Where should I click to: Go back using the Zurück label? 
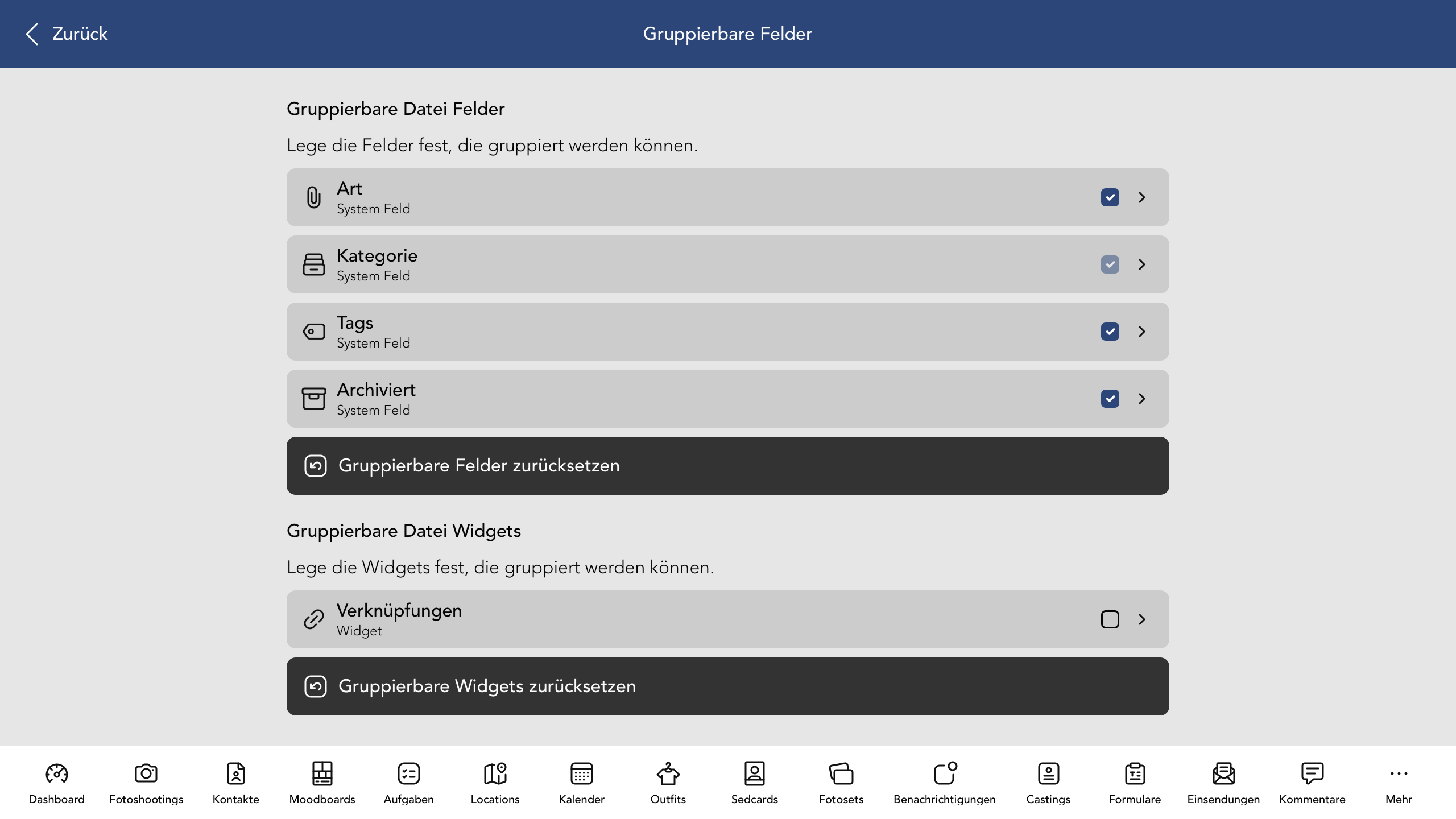point(80,34)
